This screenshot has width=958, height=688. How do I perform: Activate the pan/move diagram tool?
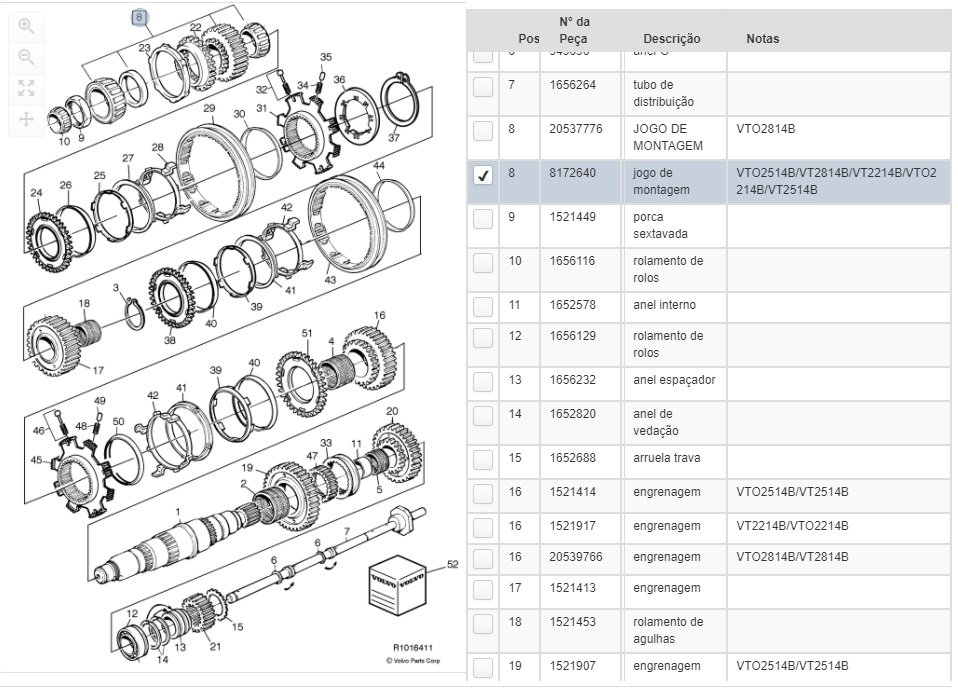(x=26, y=119)
